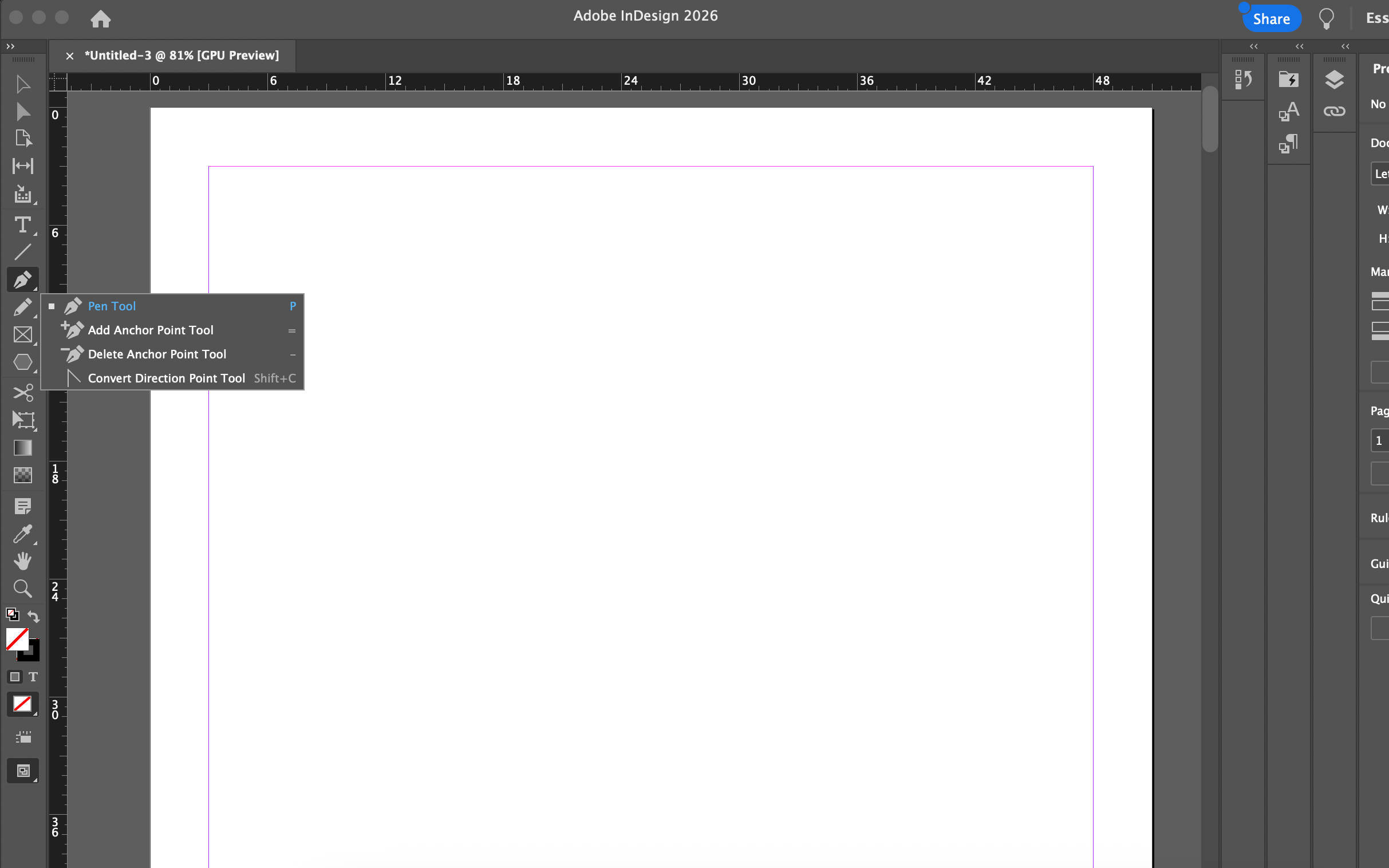Select the Eyedropper tool
This screenshot has width=1389, height=868.
pos(23,534)
